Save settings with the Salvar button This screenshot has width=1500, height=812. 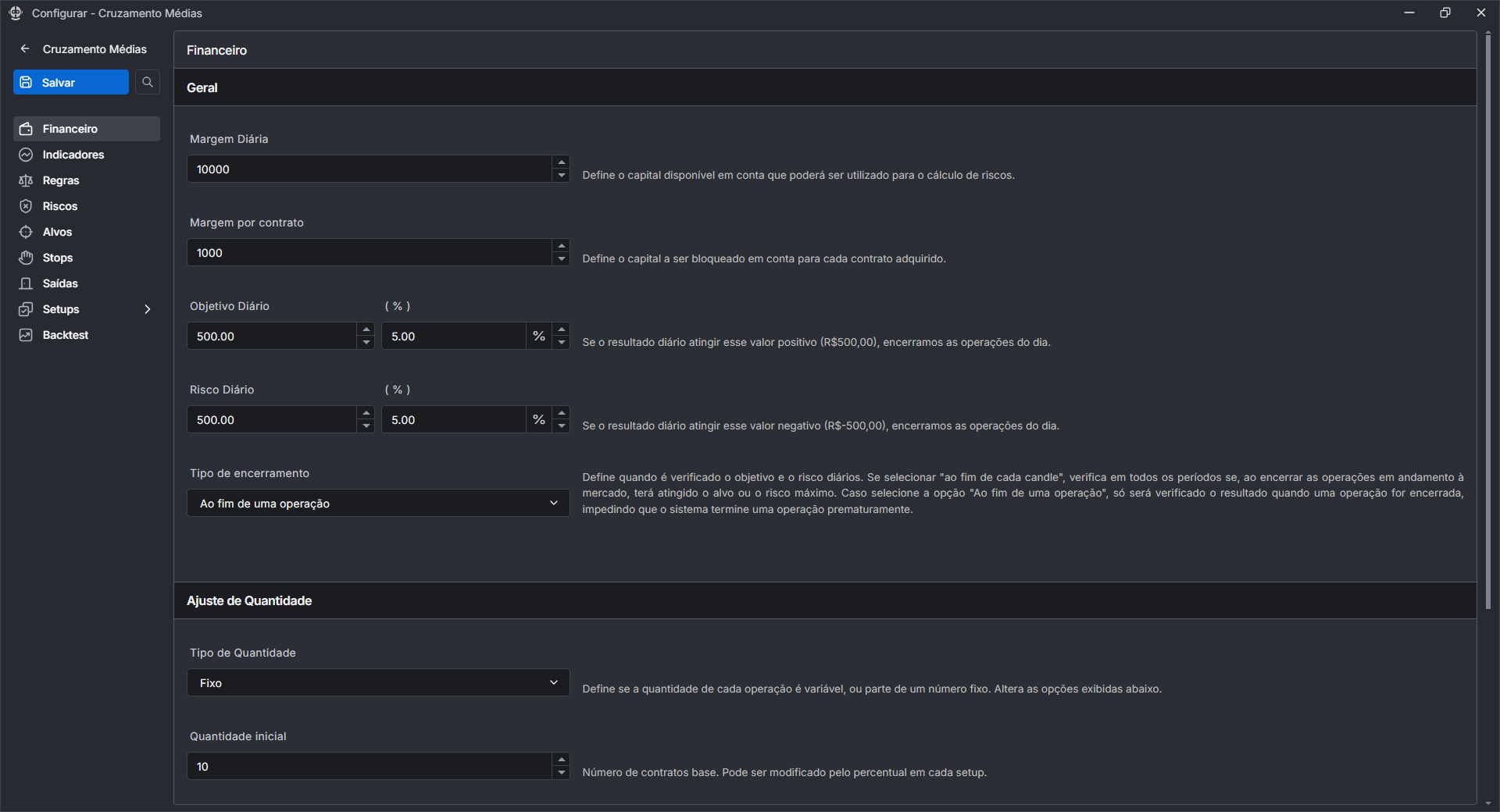point(71,82)
